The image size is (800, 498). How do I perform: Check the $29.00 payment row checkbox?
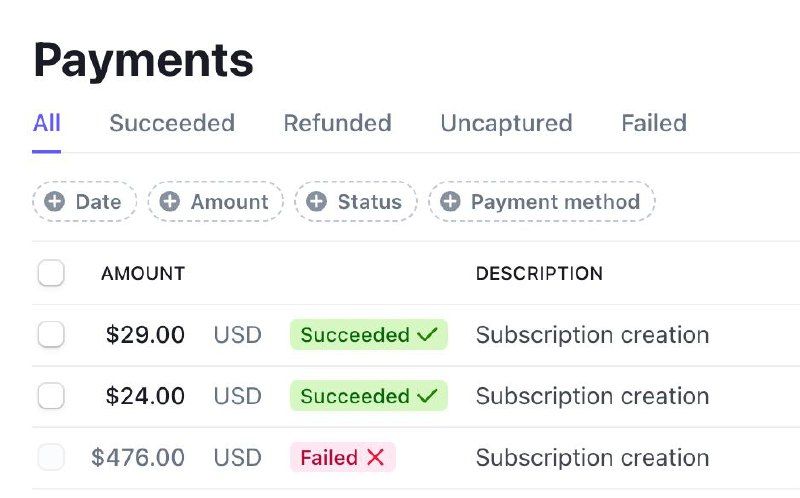[x=51, y=335]
